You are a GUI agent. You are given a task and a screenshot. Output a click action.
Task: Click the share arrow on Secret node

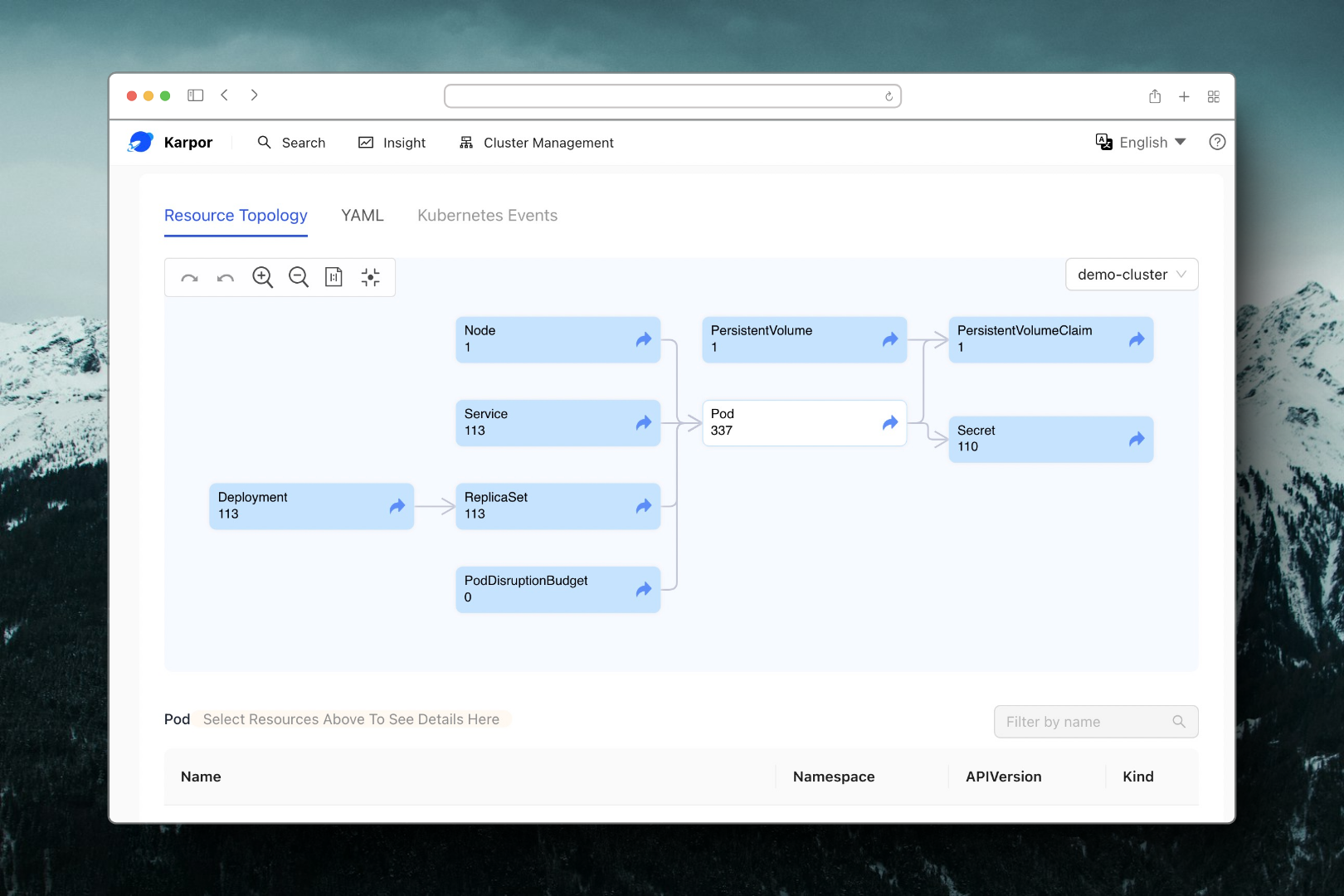tap(1137, 439)
